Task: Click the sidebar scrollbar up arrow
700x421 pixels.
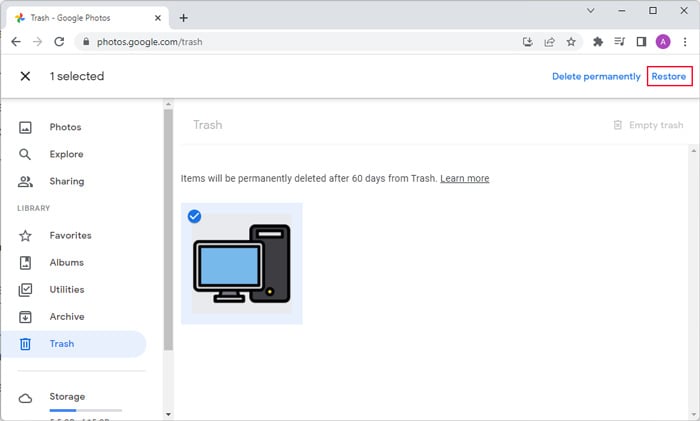Action: (168, 104)
